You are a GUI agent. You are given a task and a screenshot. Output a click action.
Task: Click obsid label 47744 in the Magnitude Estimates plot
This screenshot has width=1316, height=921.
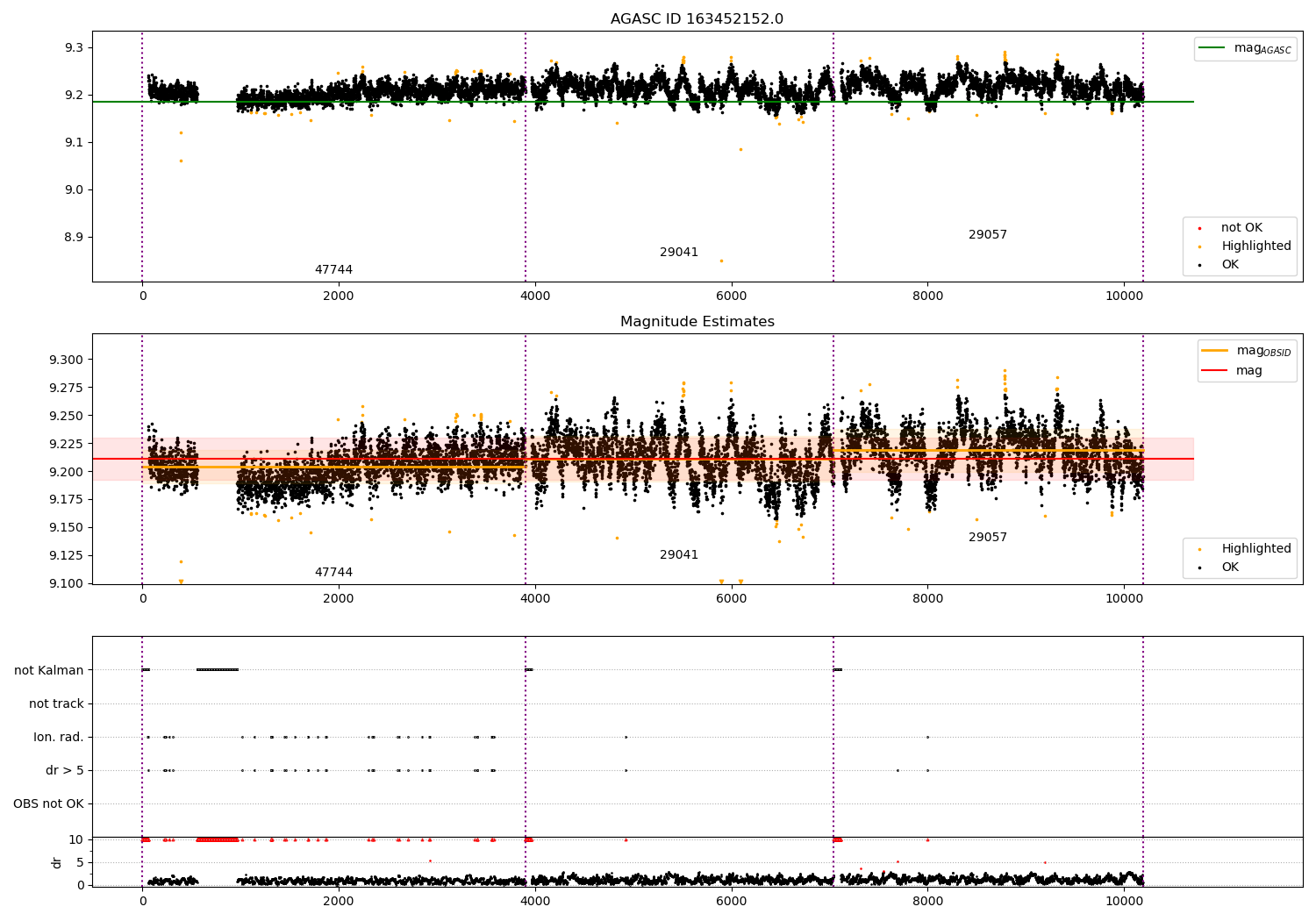(x=333, y=573)
